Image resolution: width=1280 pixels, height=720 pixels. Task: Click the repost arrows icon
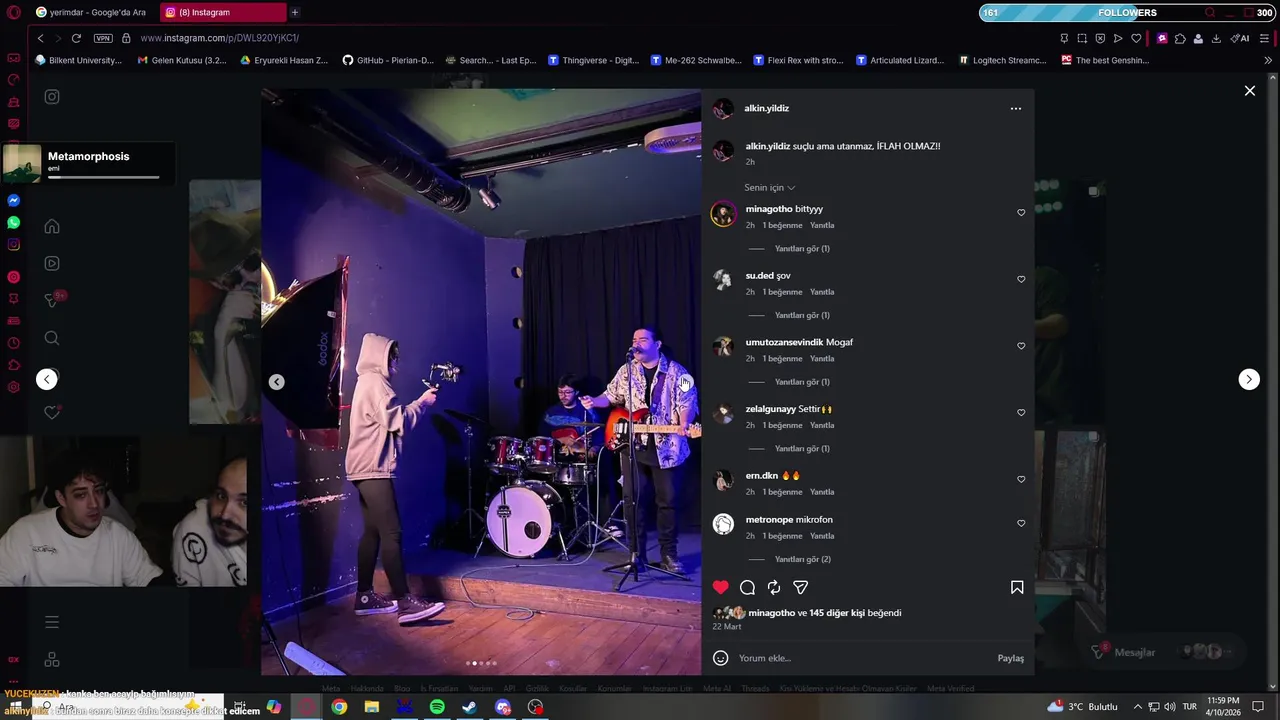pyautogui.click(x=774, y=587)
